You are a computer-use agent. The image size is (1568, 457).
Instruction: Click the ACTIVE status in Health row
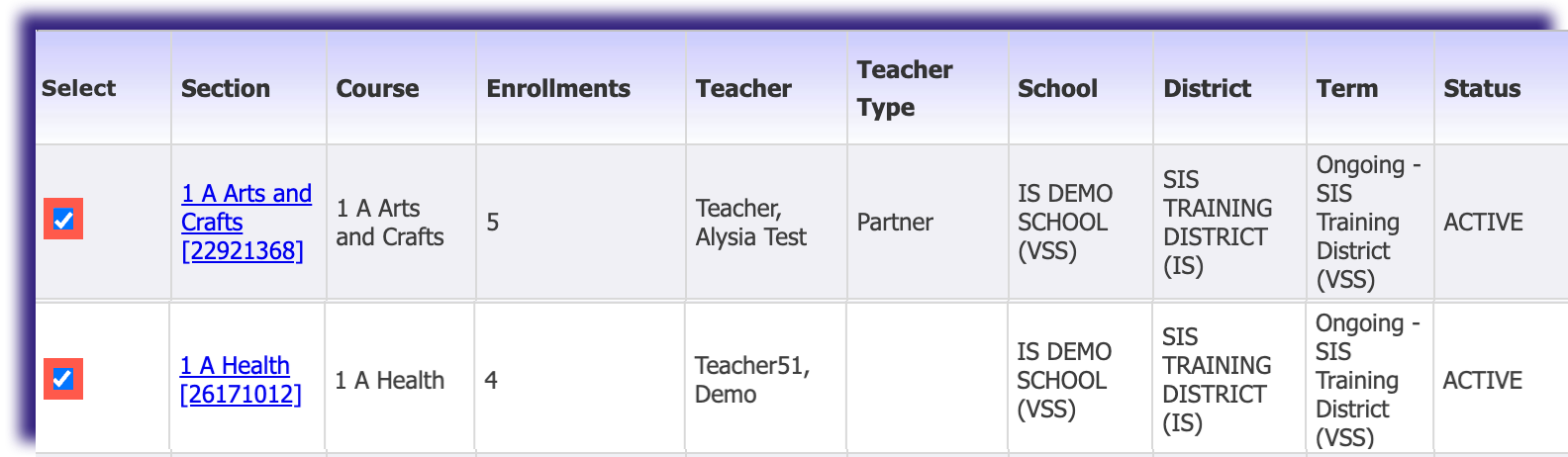click(x=1482, y=380)
